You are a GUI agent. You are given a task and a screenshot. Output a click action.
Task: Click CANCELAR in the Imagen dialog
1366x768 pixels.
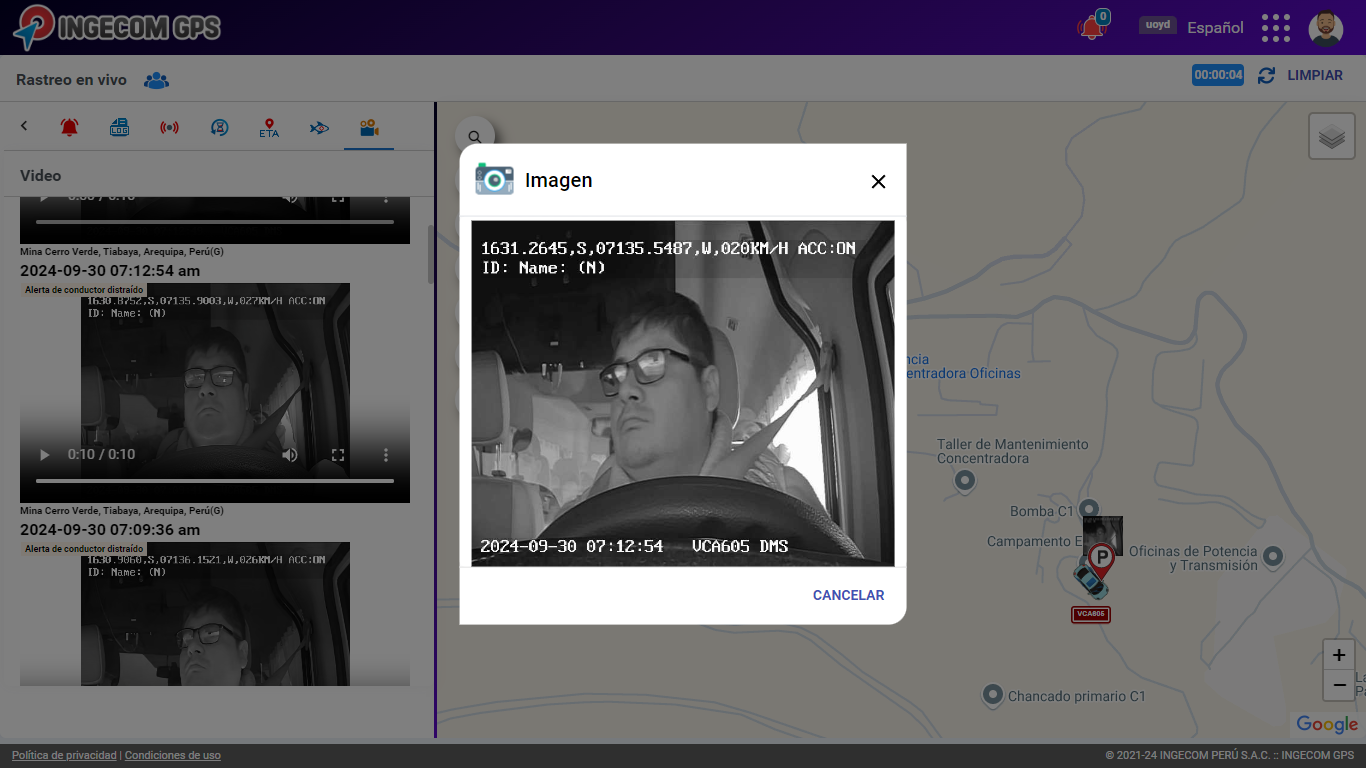[848, 595]
